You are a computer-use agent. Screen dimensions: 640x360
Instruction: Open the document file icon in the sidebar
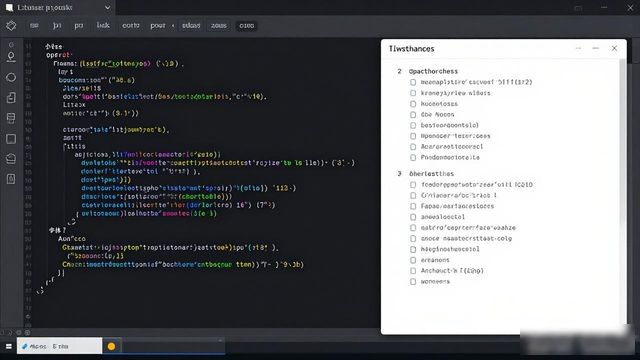[x=11, y=98]
